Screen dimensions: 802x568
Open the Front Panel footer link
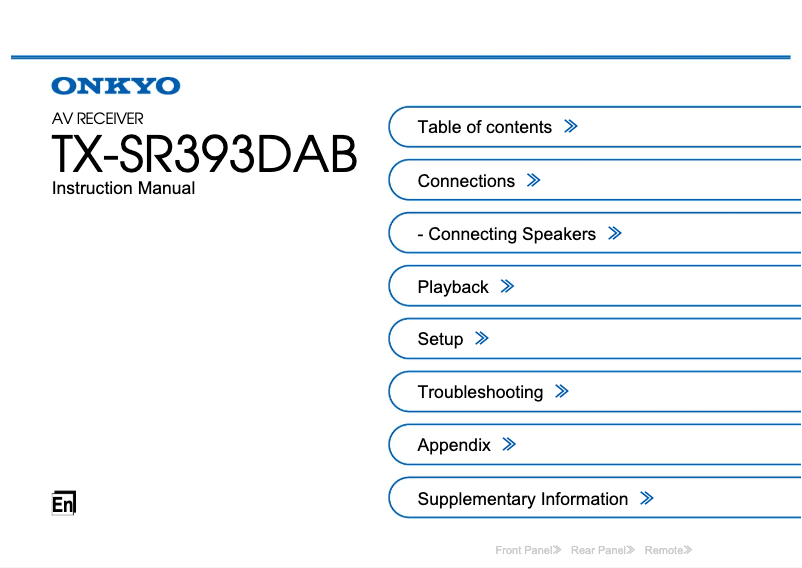click(x=528, y=550)
